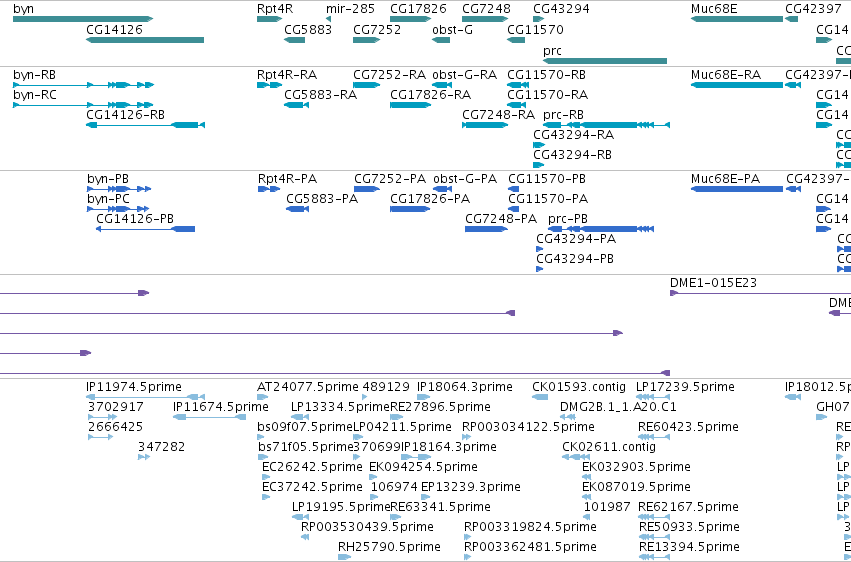
Task: Select the RP003362481.5prime EST
Action: [468, 557]
